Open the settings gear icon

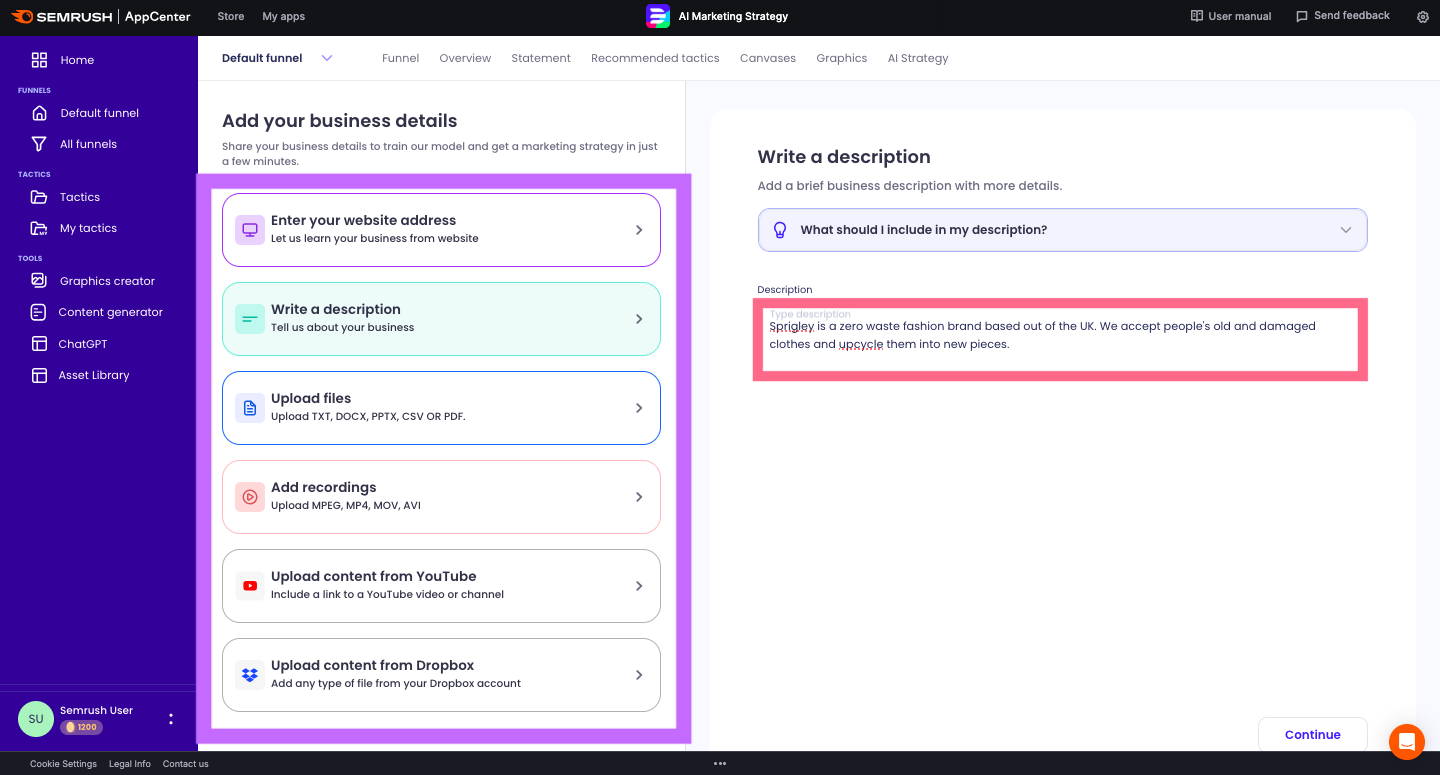[x=1423, y=17]
